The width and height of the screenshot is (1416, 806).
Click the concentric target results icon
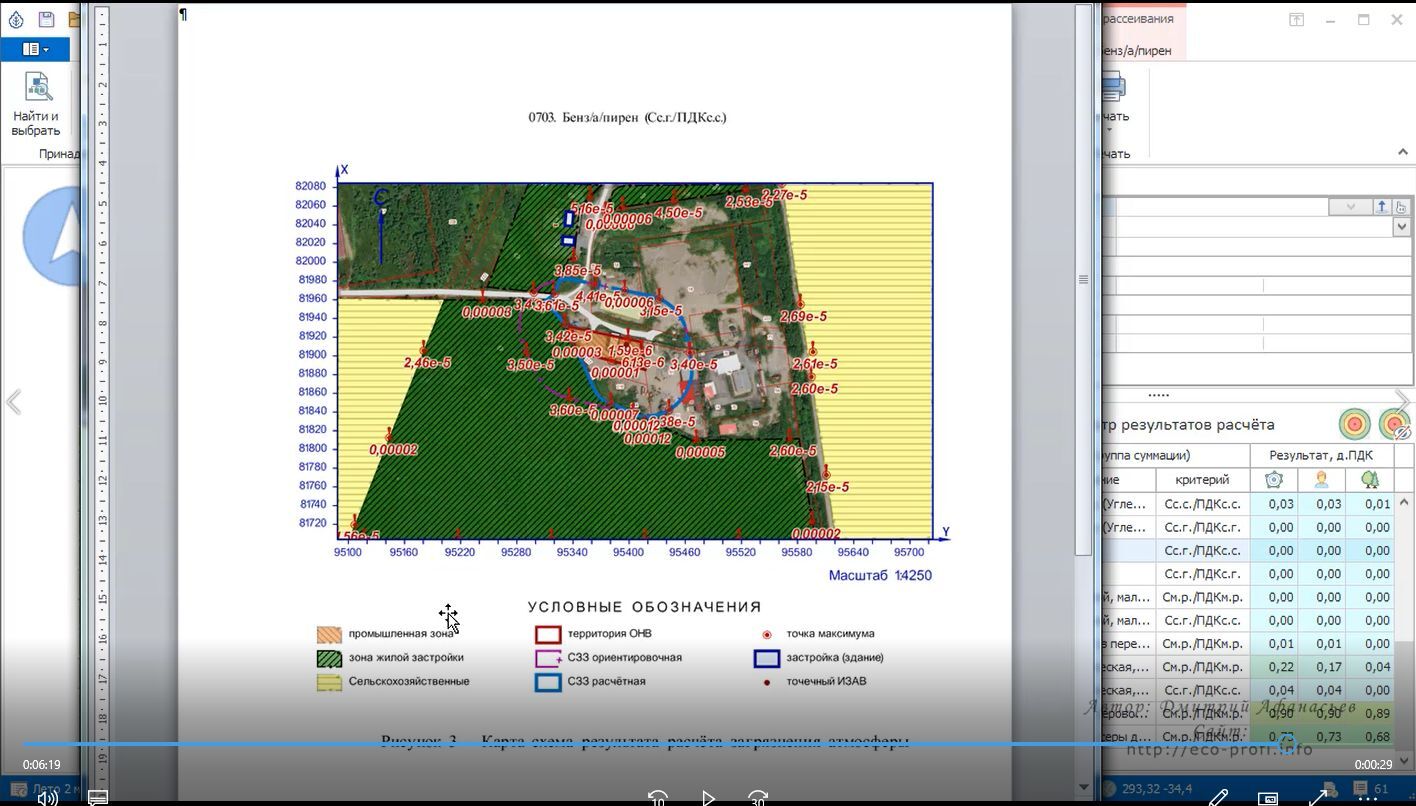[1355, 424]
